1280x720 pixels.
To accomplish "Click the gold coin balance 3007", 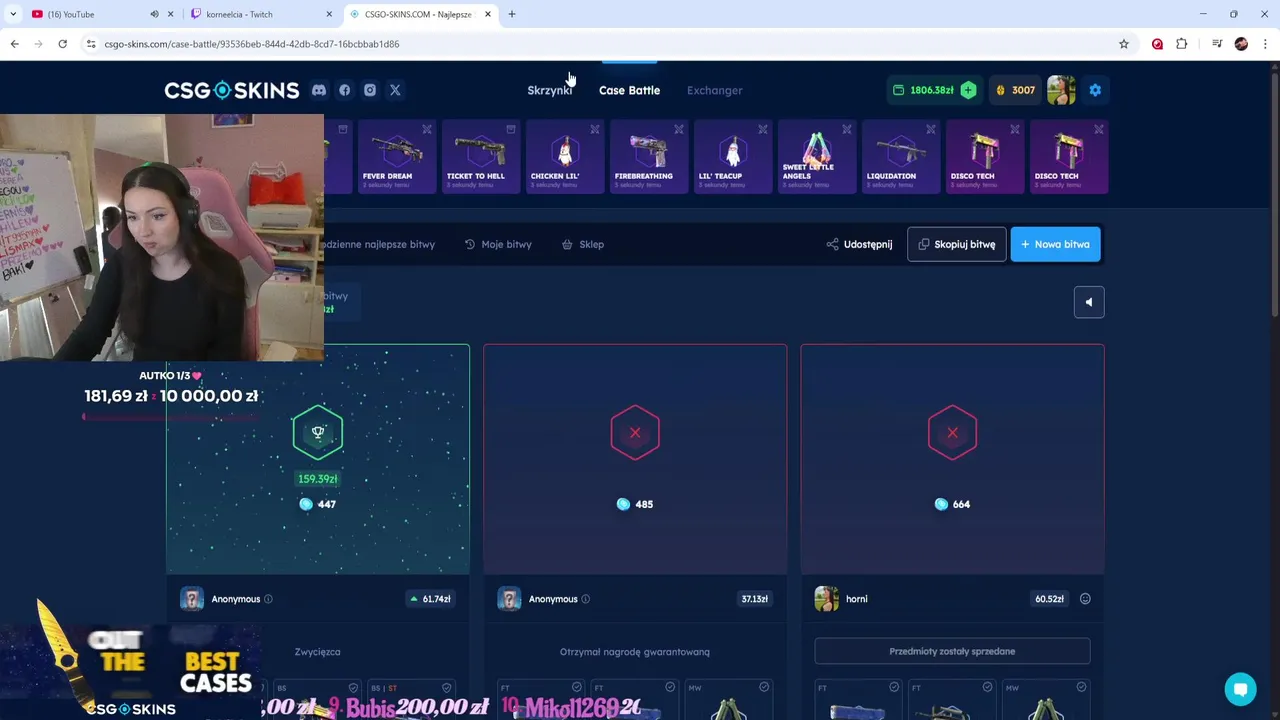I will click(x=1015, y=90).
